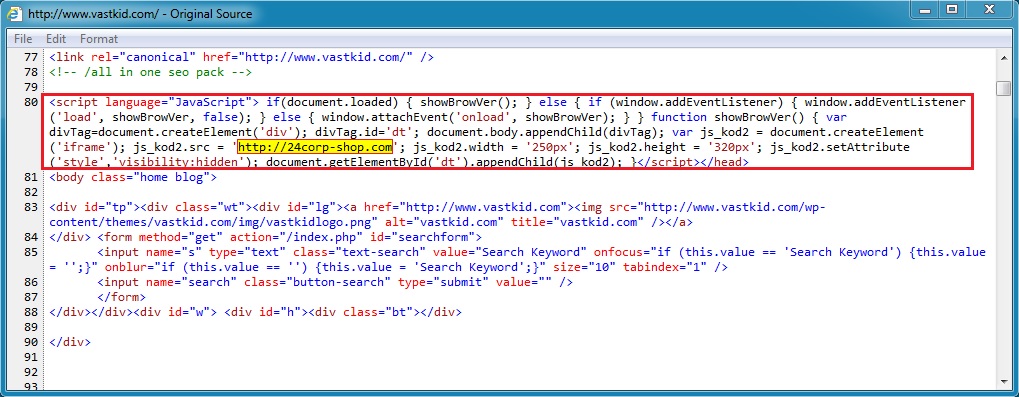This screenshot has width=1019, height=397.
Task: Click the window title 'http://www.vastkid.com/ - Original Source'
Action: coord(140,13)
